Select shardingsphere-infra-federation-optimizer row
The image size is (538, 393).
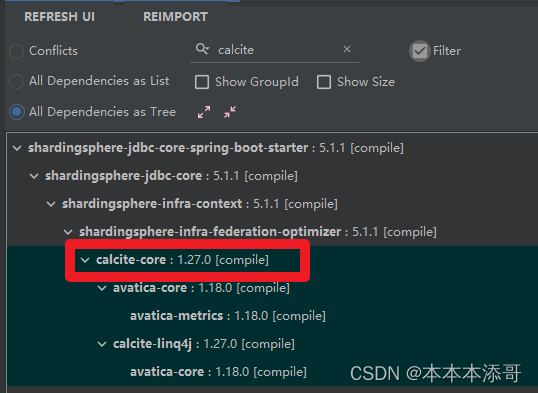258,232
